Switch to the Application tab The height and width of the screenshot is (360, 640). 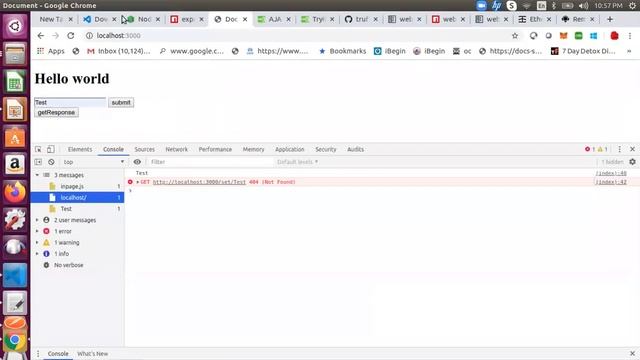pos(290,149)
